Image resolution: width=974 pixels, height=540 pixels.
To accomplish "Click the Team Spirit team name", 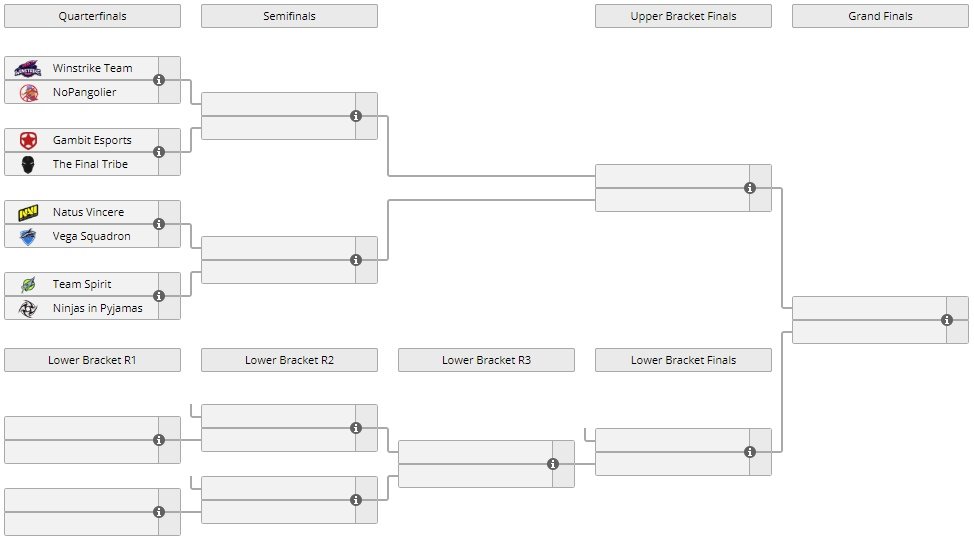I will [82, 284].
